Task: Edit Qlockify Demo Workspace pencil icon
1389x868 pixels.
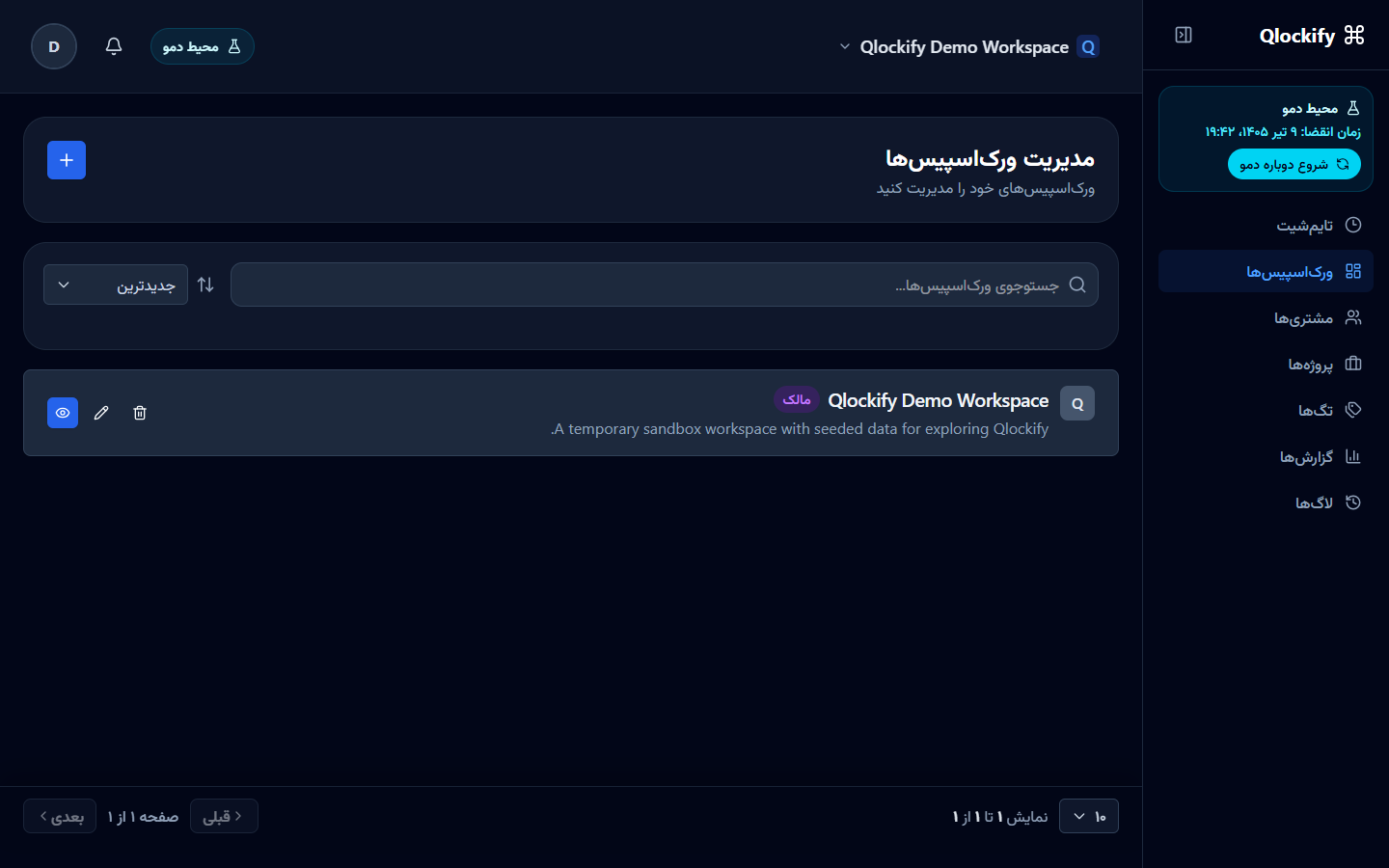Action: click(101, 413)
